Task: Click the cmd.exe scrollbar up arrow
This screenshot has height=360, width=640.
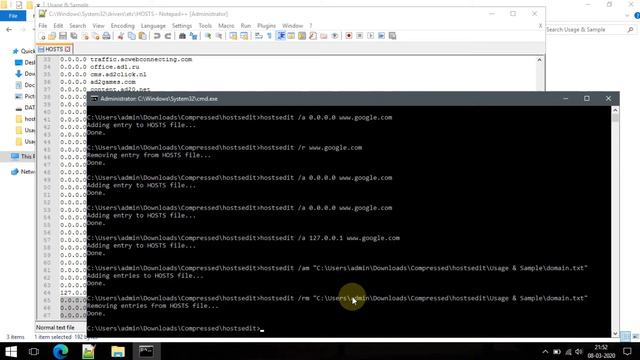Action: coord(615,110)
